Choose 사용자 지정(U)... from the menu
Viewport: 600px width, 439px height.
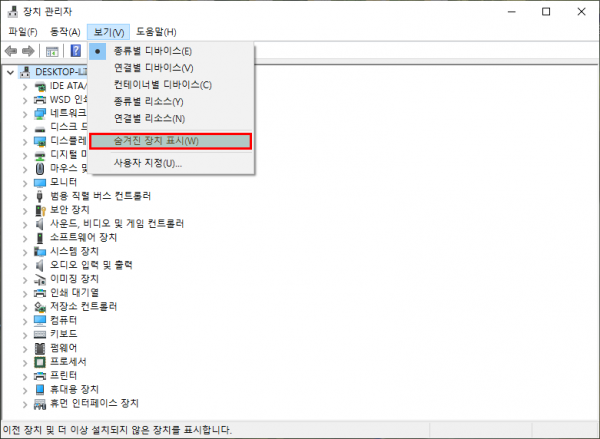pos(147,163)
